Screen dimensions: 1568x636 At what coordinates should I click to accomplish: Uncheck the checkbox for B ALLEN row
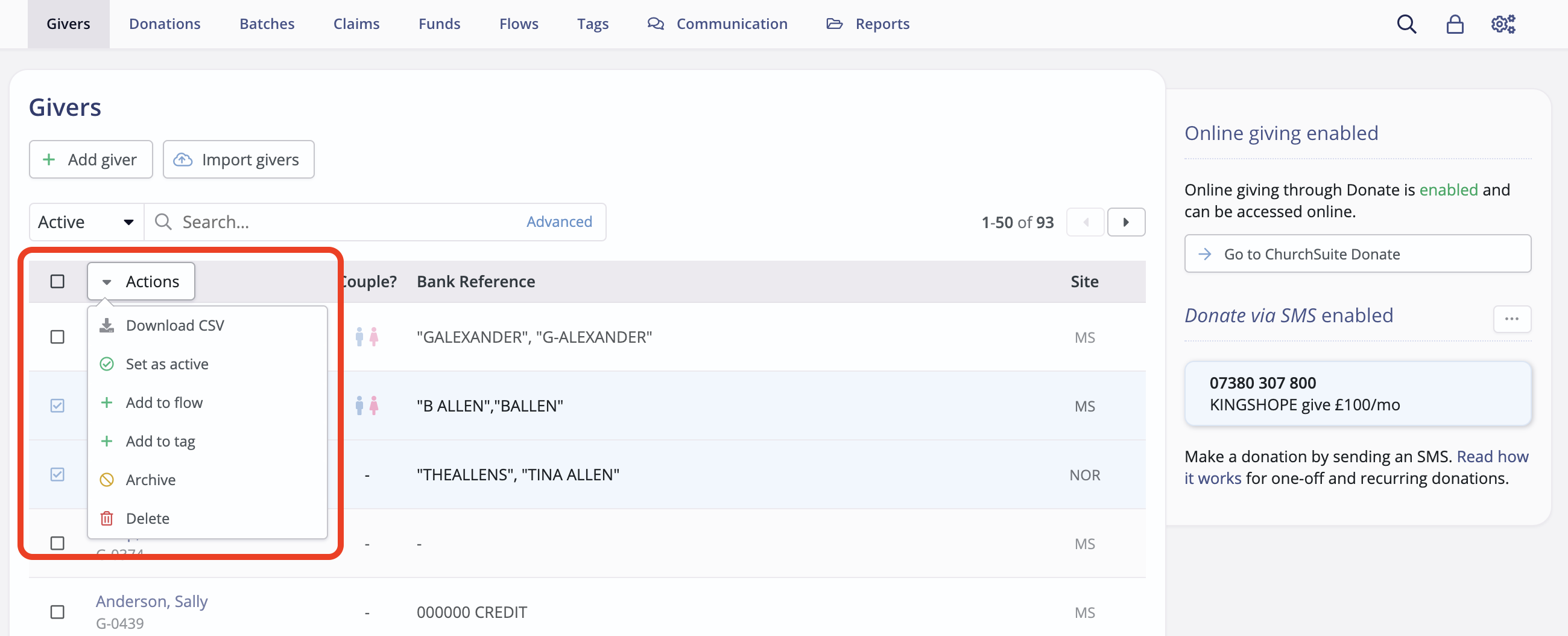tap(57, 405)
